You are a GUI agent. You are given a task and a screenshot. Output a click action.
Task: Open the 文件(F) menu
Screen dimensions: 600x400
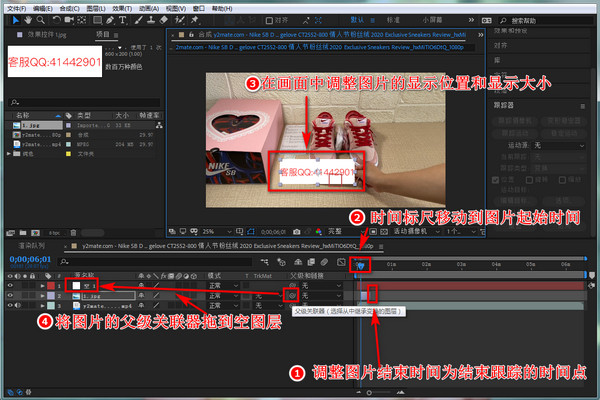(x=16, y=8)
